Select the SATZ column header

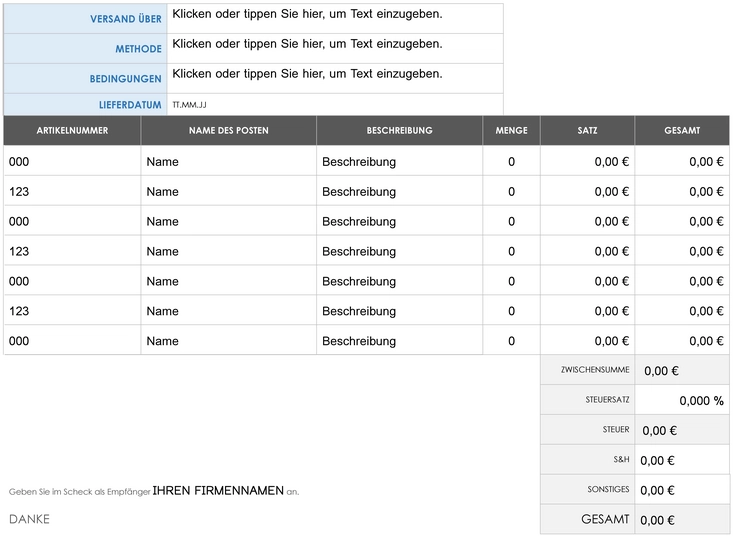tap(587, 130)
